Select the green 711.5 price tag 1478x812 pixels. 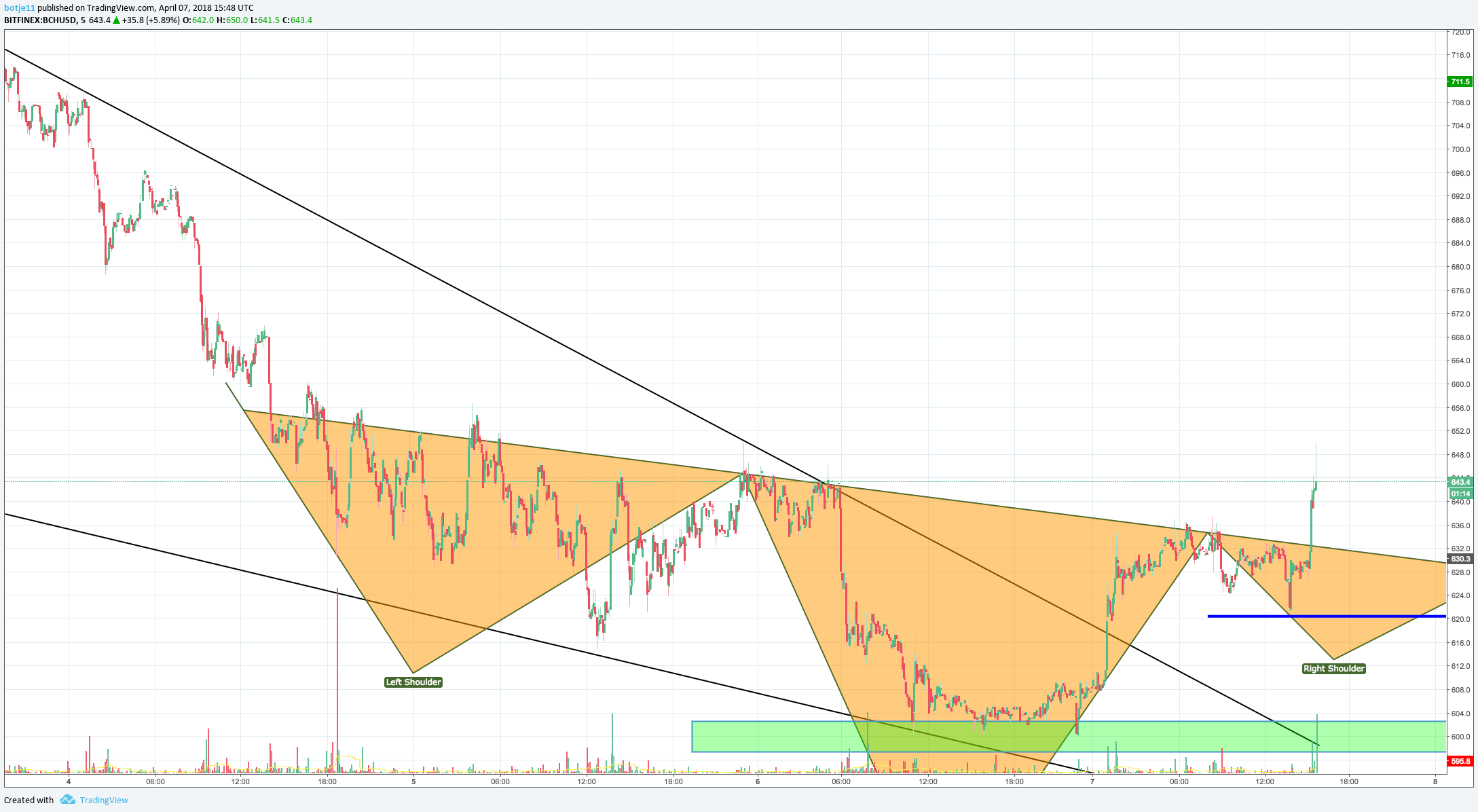pyautogui.click(x=1460, y=81)
